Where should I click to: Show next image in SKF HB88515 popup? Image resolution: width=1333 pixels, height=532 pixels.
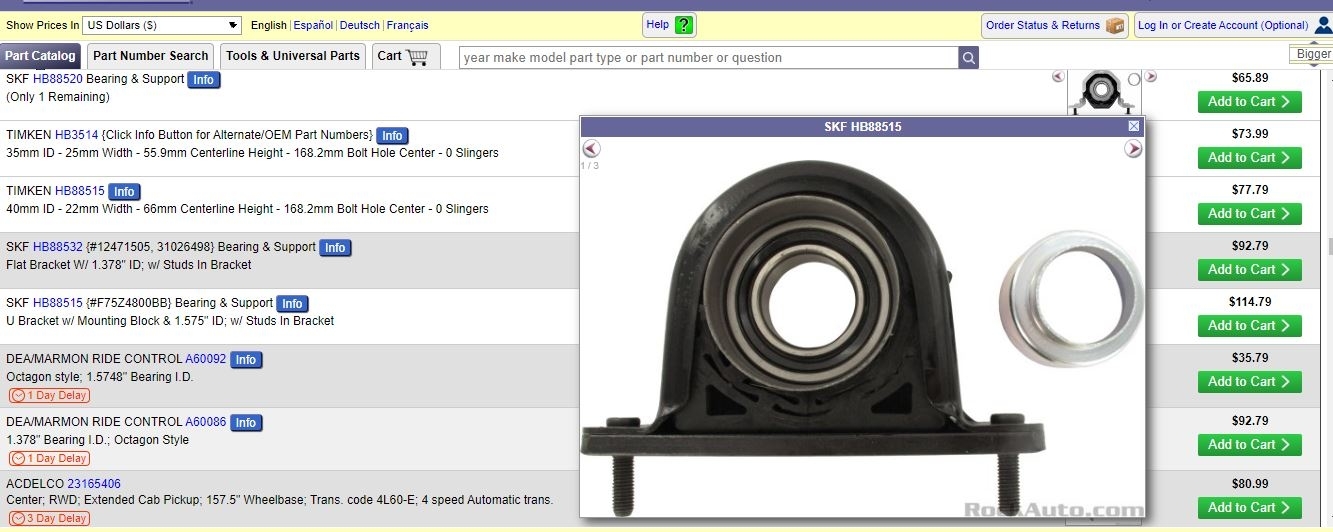click(x=1133, y=149)
